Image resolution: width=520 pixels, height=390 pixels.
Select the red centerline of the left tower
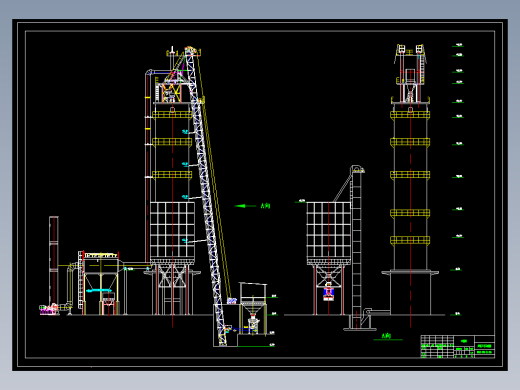pos(172,217)
